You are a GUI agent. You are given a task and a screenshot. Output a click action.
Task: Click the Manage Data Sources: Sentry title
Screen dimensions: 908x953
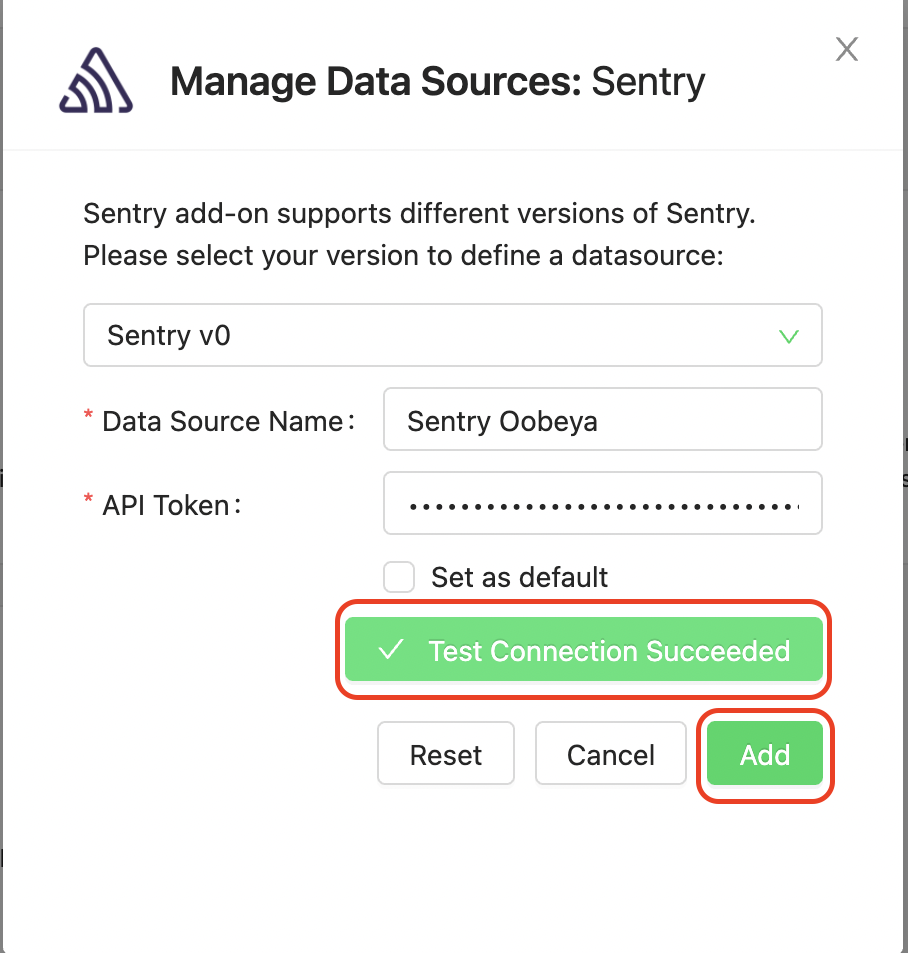[x=438, y=81]
